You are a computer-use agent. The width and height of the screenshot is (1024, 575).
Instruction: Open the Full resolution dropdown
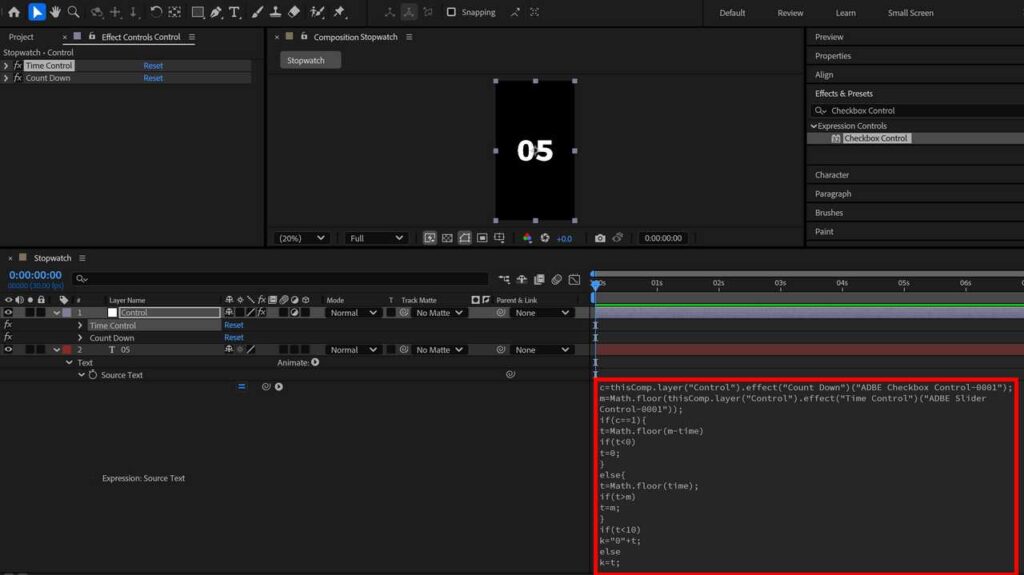tap(376, 238)
